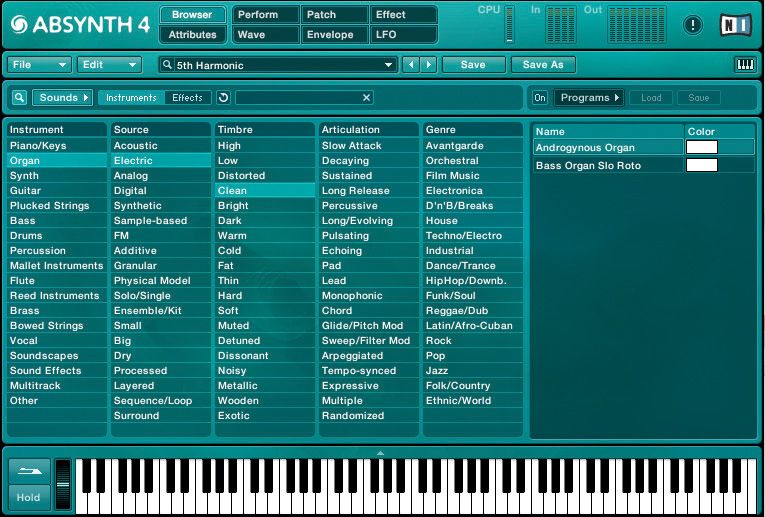This screenshot has width=765, height=517.
Task: Click the magnifier icon in preset name field
Action: pos(167,64)
